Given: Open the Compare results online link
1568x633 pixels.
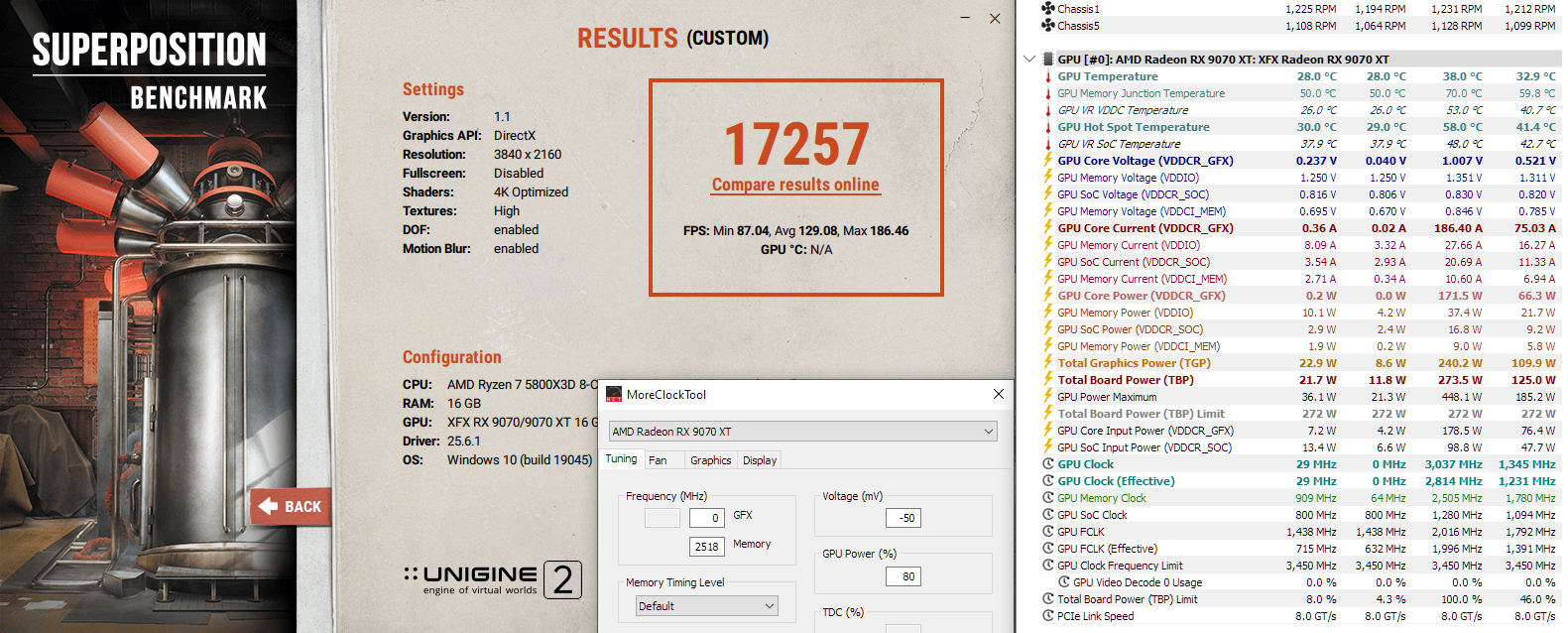Looking at the screenshot, I should point(795,185).
